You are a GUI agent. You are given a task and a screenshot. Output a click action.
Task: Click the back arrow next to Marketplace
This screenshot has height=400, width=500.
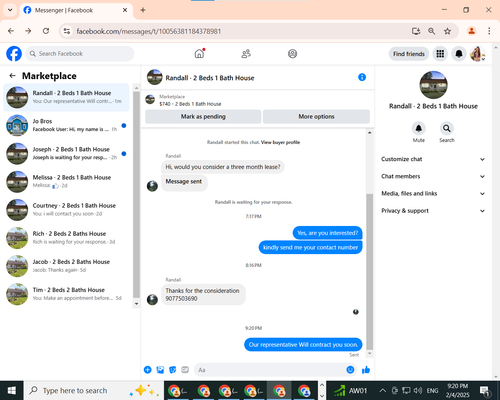click(13, 76)
